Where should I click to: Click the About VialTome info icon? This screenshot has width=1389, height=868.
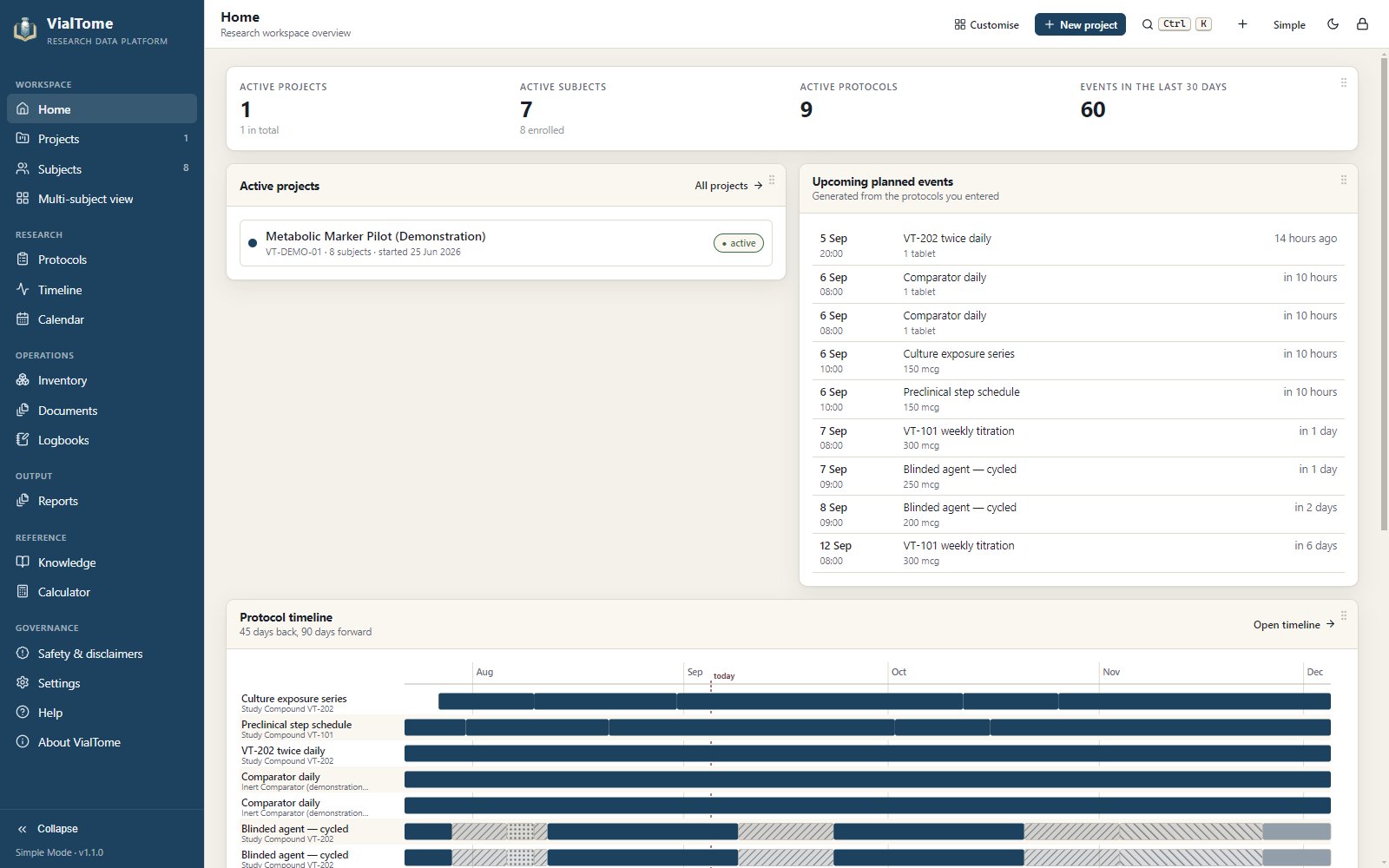click(x=23, y=741)
